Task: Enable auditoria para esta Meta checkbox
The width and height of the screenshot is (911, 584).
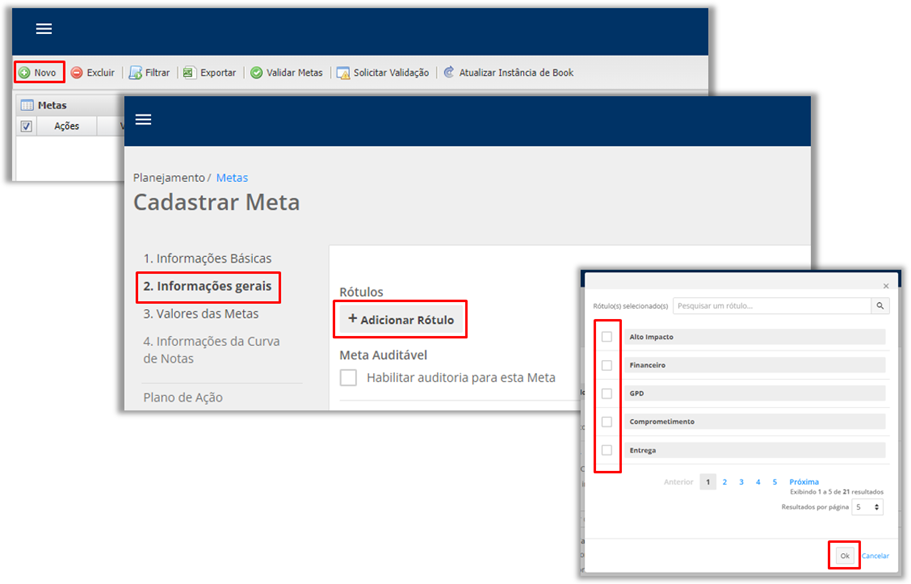Action: coord(348,378)
